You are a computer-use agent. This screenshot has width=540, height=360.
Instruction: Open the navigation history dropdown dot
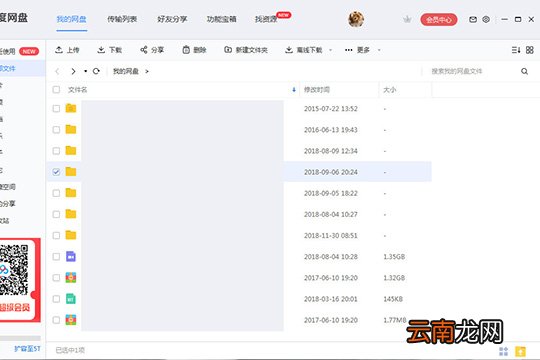[x=85, y=71]
